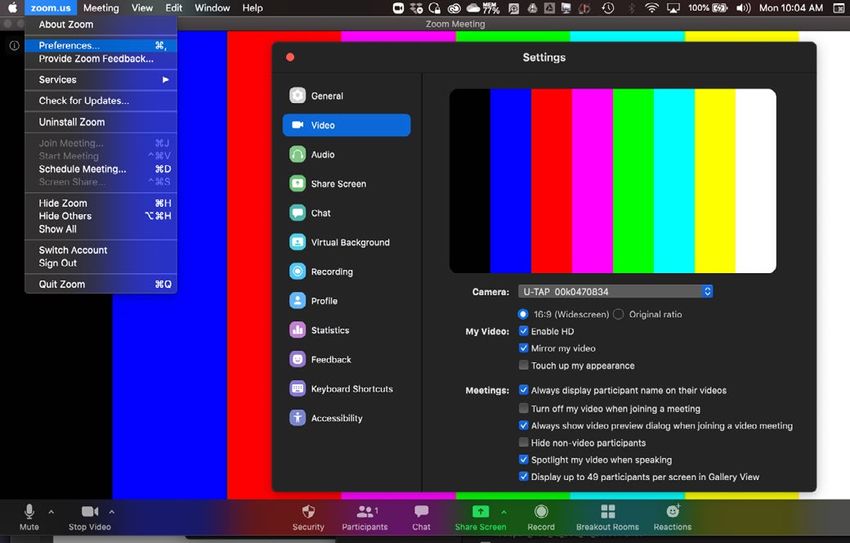Open Statistics settings in the sidebar
Image resolution: width=850 pixels, height=543 pixels.
coord(319,330)
